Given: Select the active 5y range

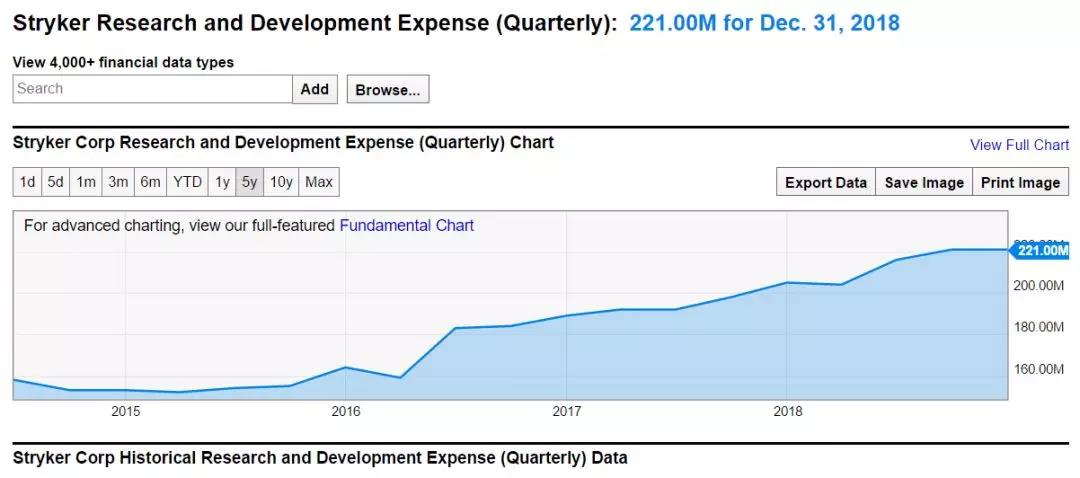Looking at the screenshot, I should (x=250, y=182).
